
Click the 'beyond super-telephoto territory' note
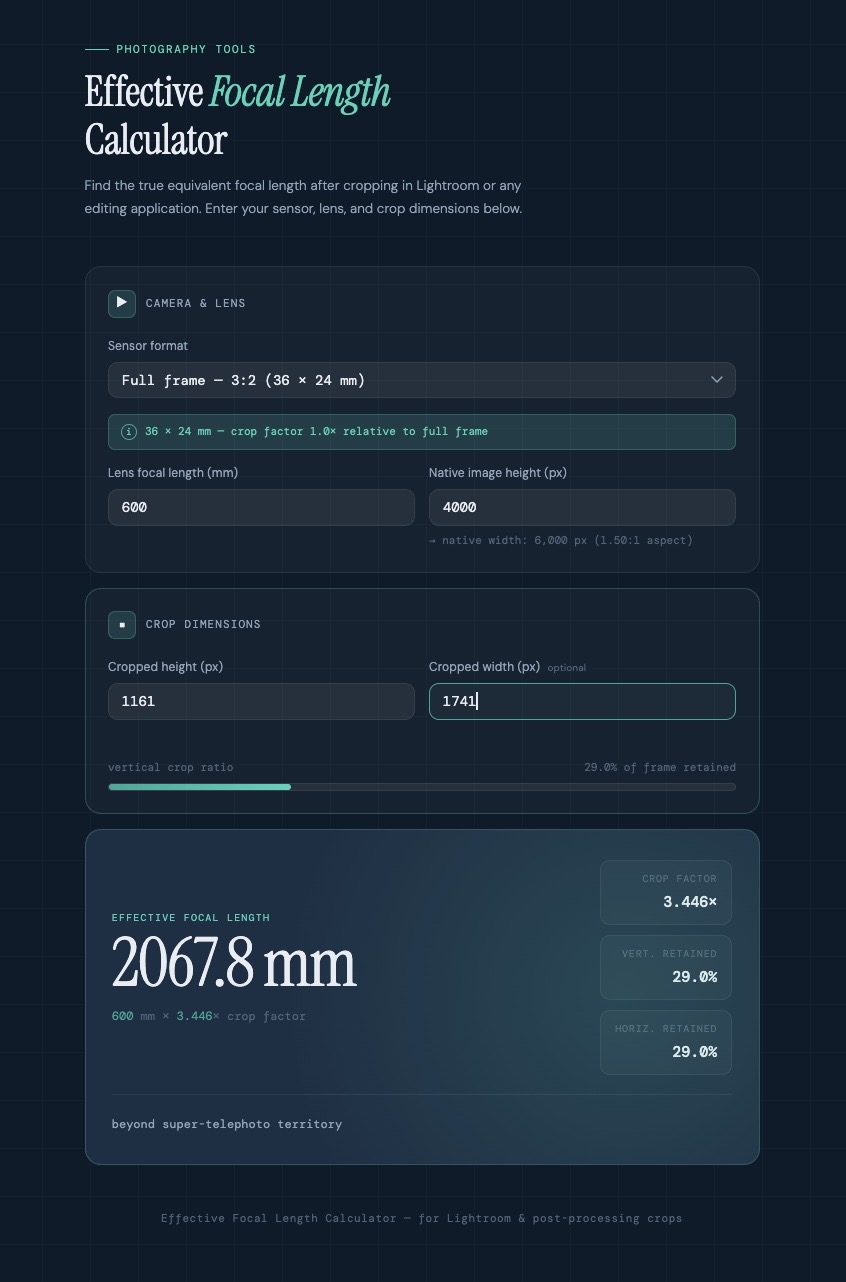point(226,1124)
